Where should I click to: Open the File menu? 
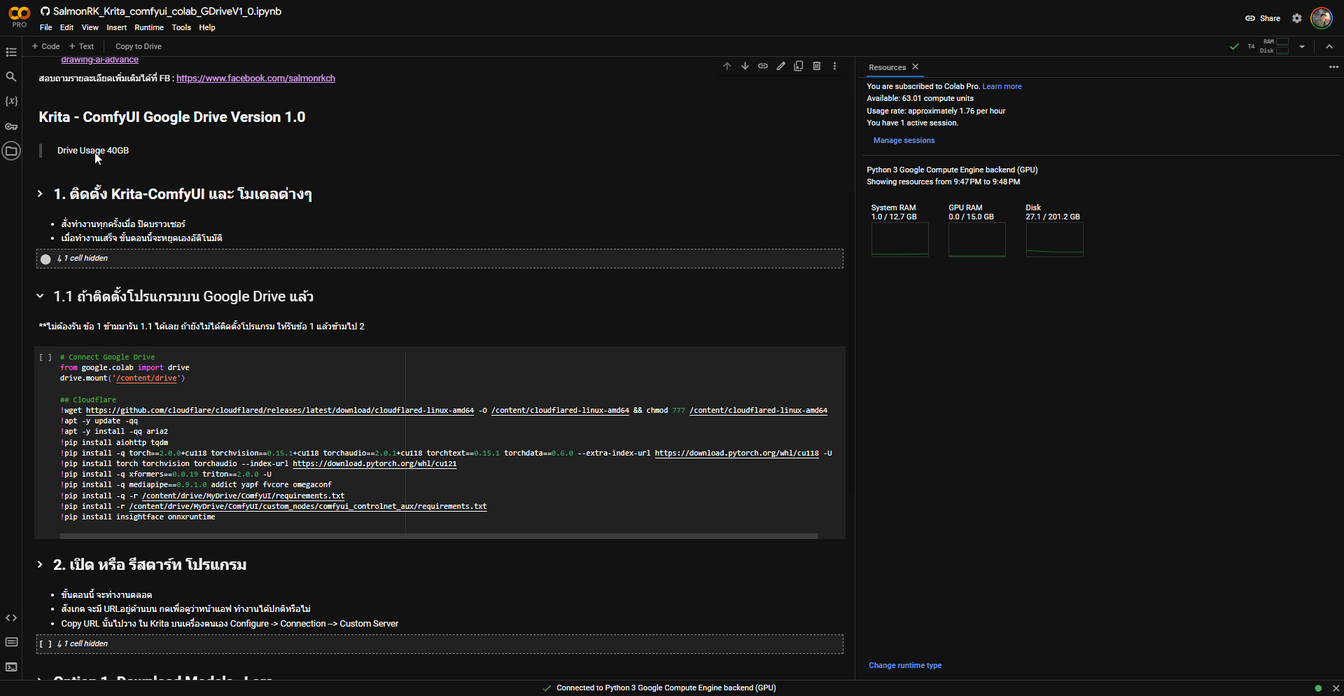click(46, 28)
